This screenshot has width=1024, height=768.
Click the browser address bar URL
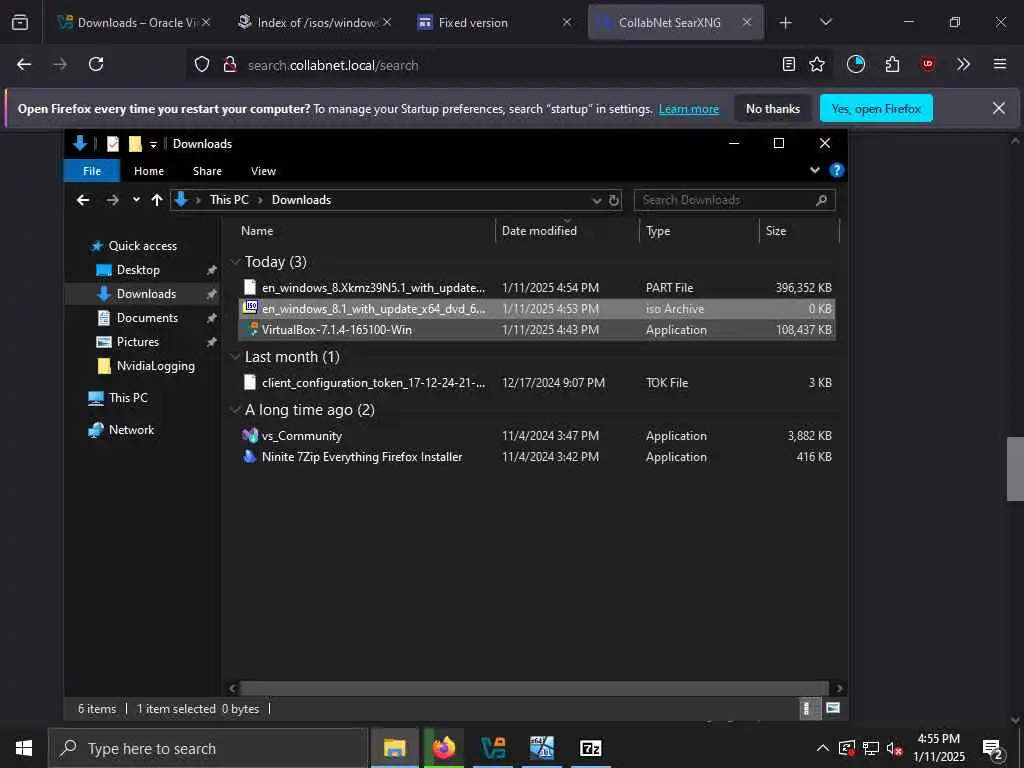click(333, 65)
